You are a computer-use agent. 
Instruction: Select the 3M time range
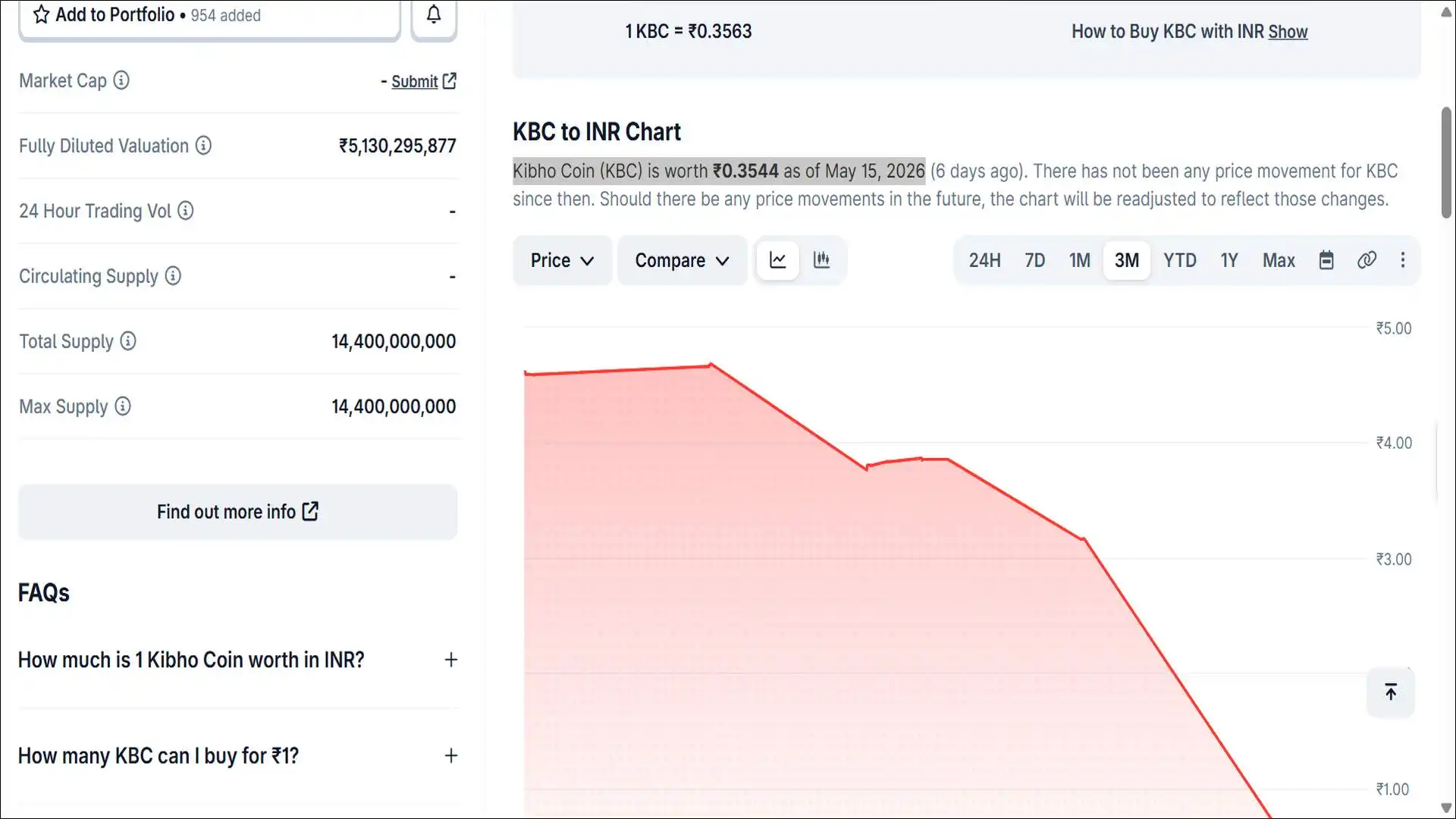point(1127,260)
